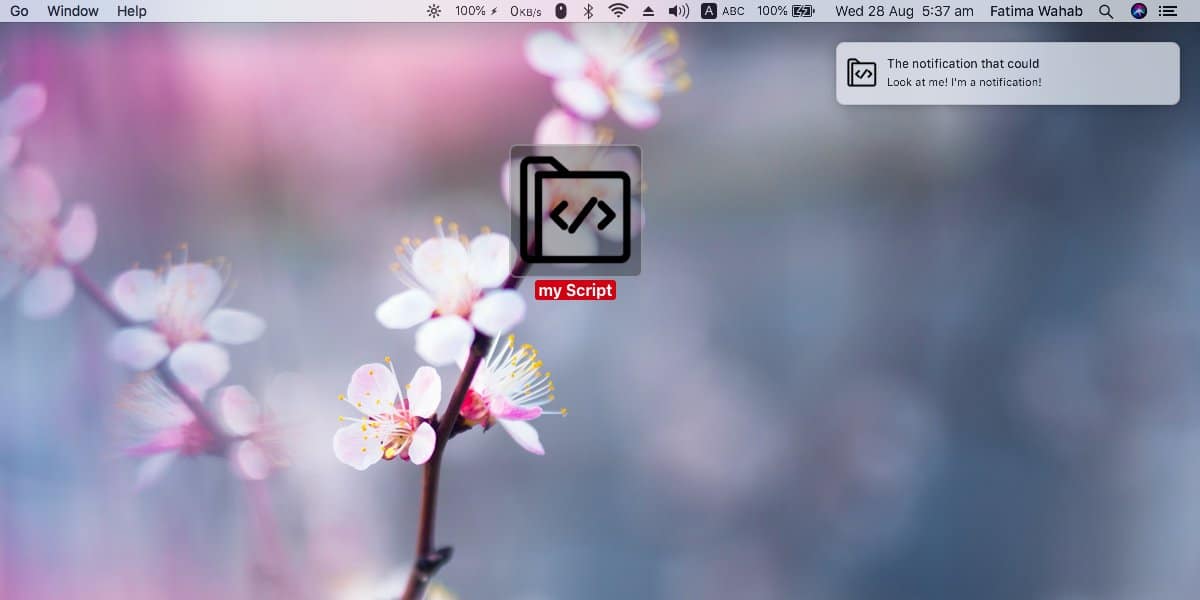The image size is (1200, 600).
Task: Open the Wi-Fi status menu
Action: tap(619, 11)
